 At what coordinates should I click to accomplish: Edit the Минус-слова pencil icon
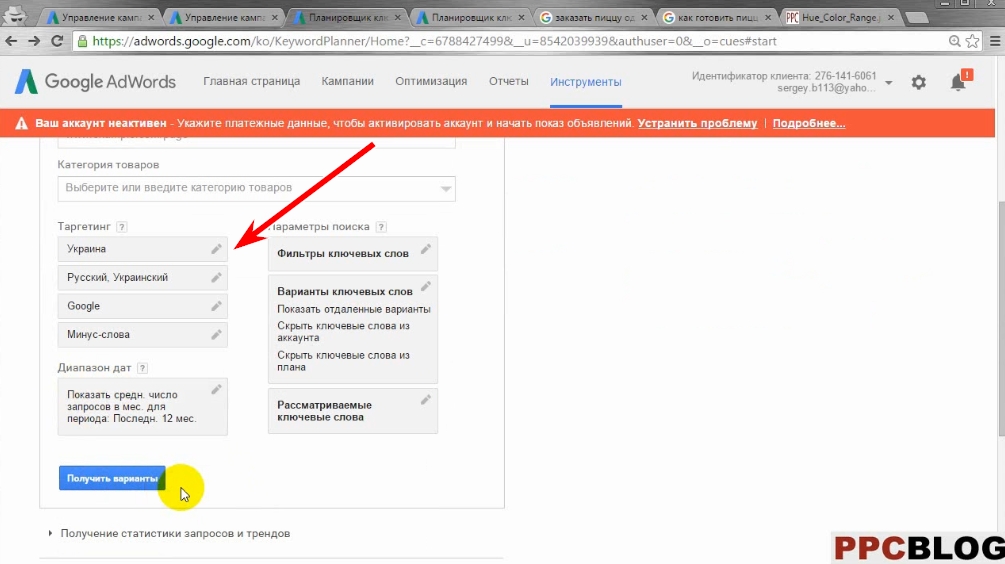pyautogui.click(x=217, y=335)
